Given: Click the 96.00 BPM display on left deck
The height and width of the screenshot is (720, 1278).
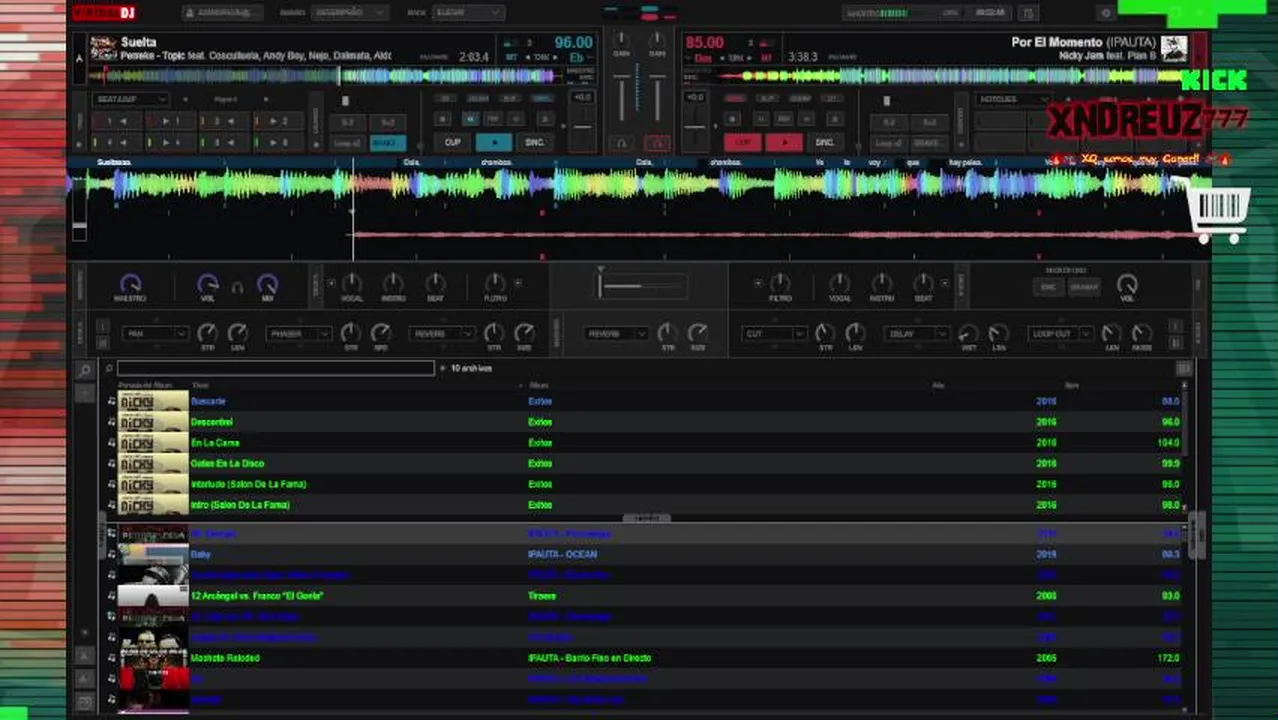Looking at the screenshot, I should 574,43.
